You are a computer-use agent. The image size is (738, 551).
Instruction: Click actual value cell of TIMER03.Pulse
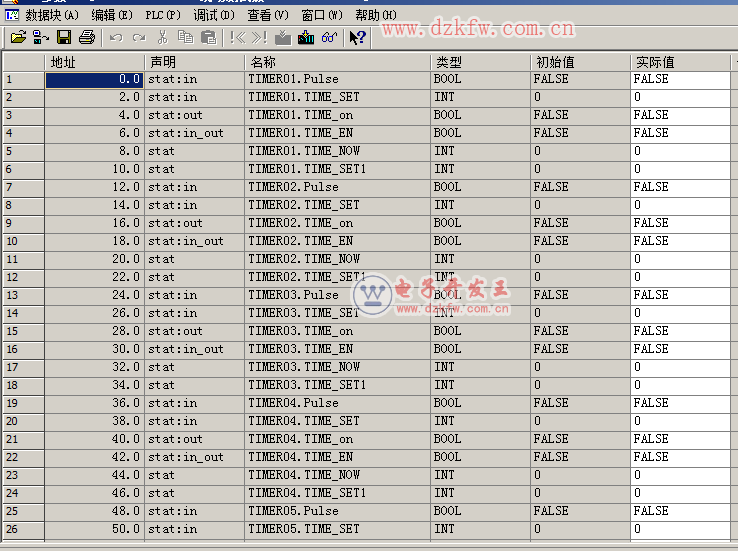(680, 295)
